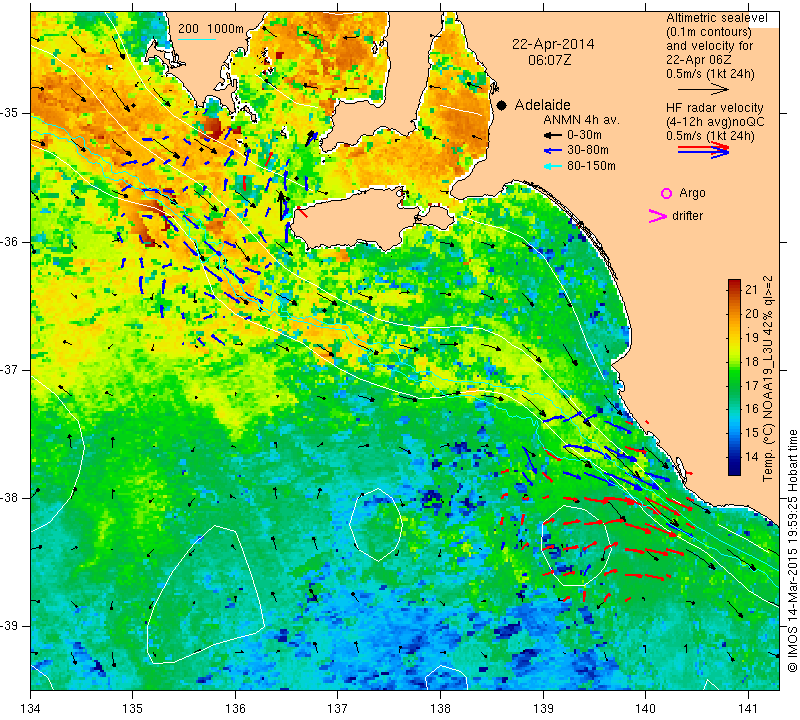Click the cyan 200 1000m depth contour line sample
The height and width of the screenshot is (720, 800).
[x=197, y=39]
